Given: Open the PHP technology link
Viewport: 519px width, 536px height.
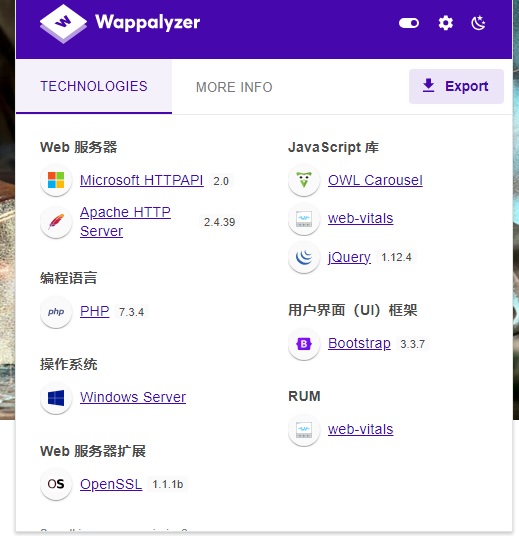Looking at the screenshot, I should [x=95, y=311].
